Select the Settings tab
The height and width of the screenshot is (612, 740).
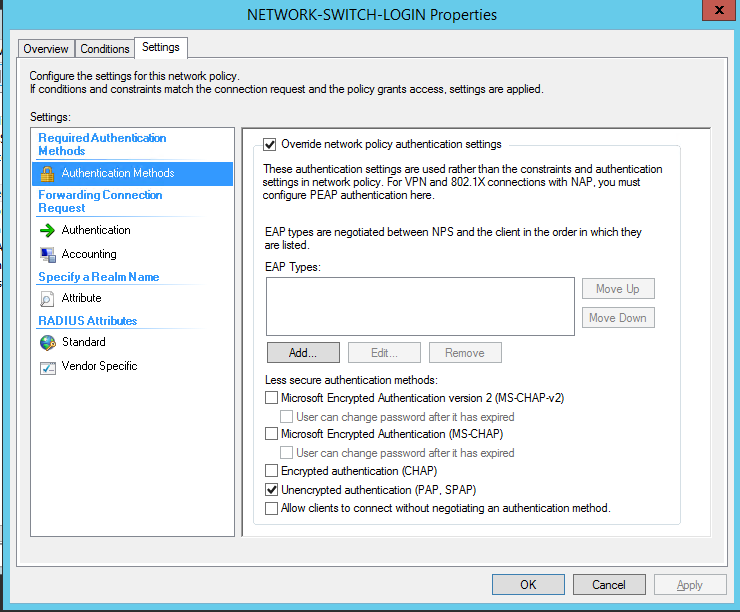pos(161,47)
